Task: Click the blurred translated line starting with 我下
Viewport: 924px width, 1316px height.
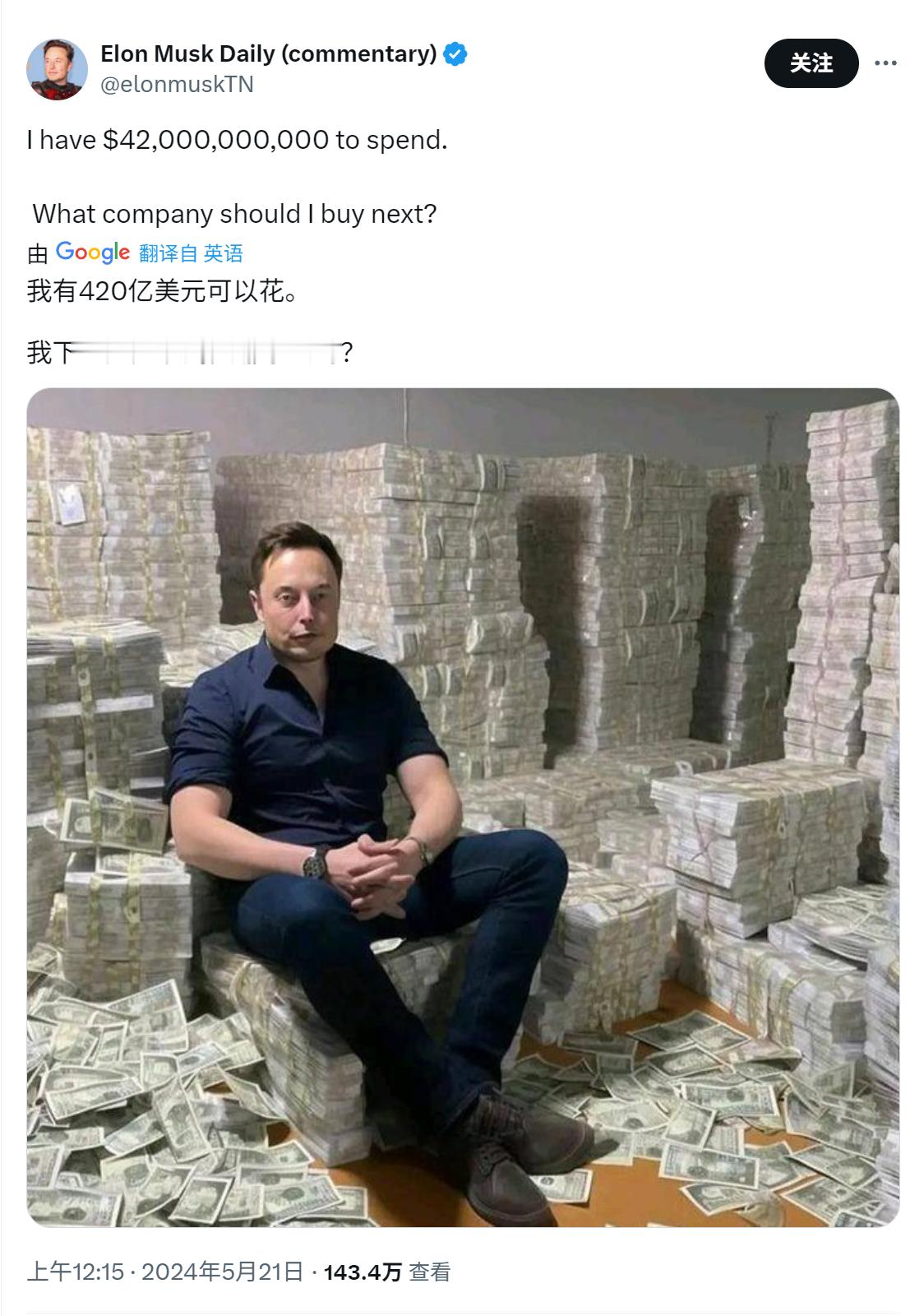Action: click(x=190, y=353)
